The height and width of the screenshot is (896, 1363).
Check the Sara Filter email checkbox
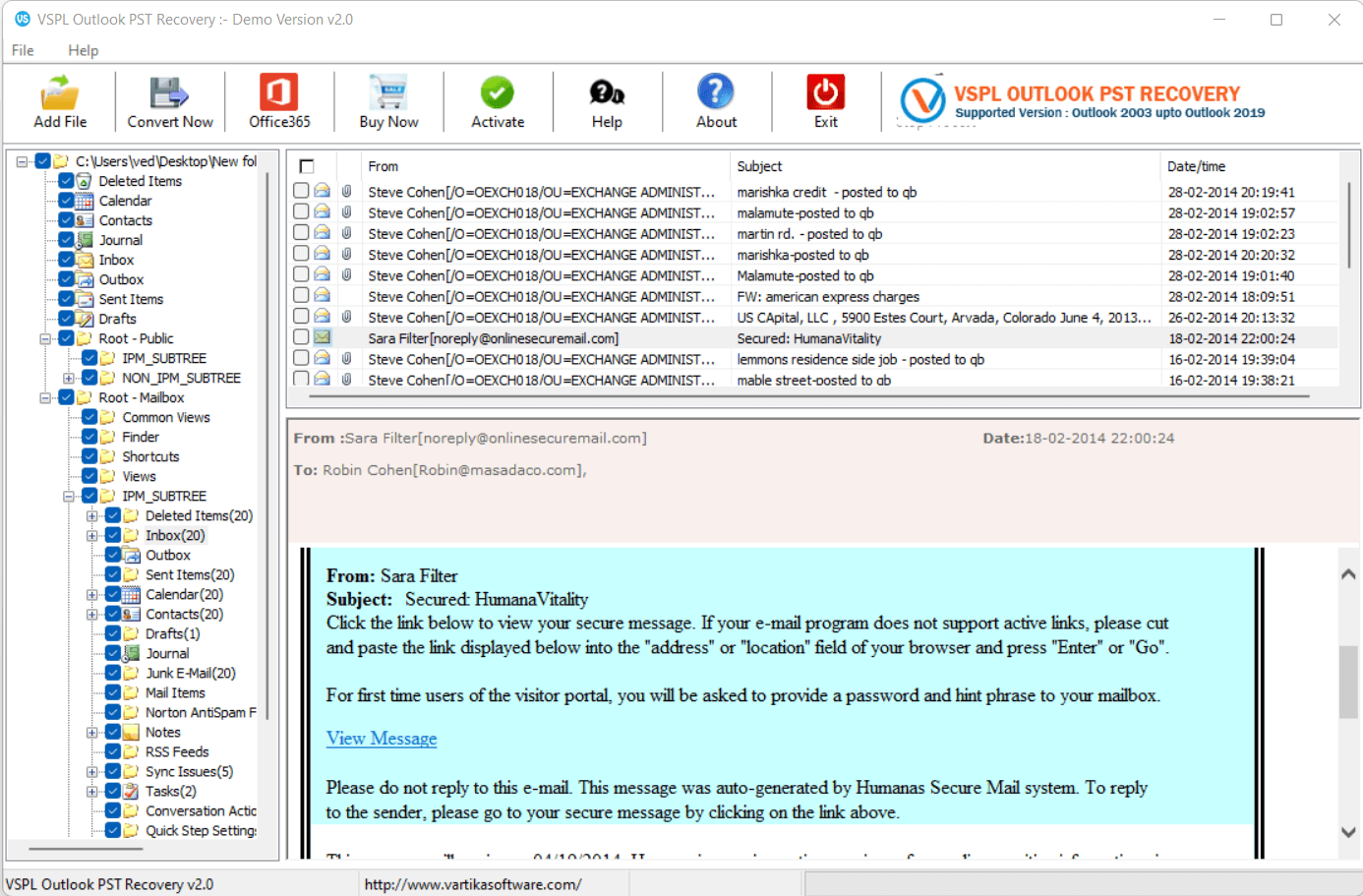click(301, 337)
